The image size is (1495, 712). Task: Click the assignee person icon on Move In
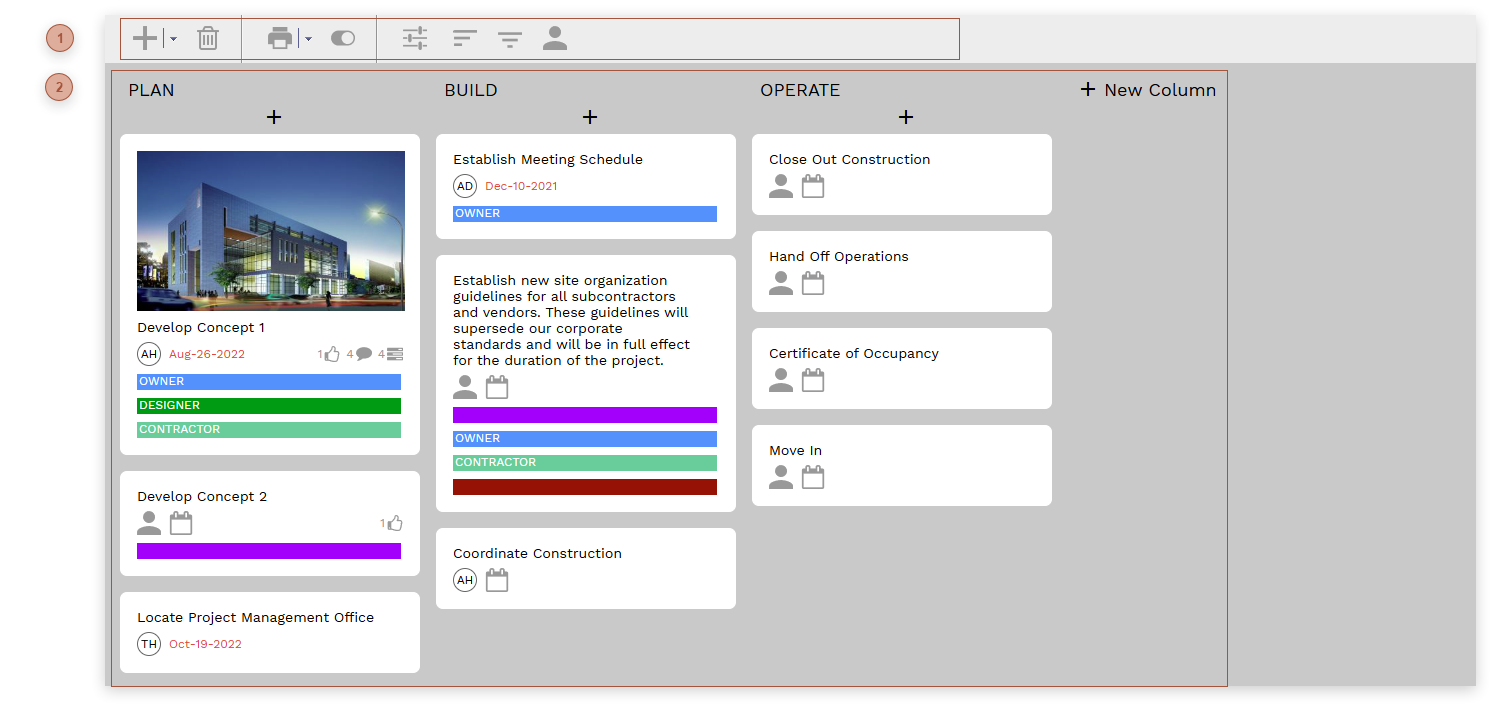click(781, 477)
